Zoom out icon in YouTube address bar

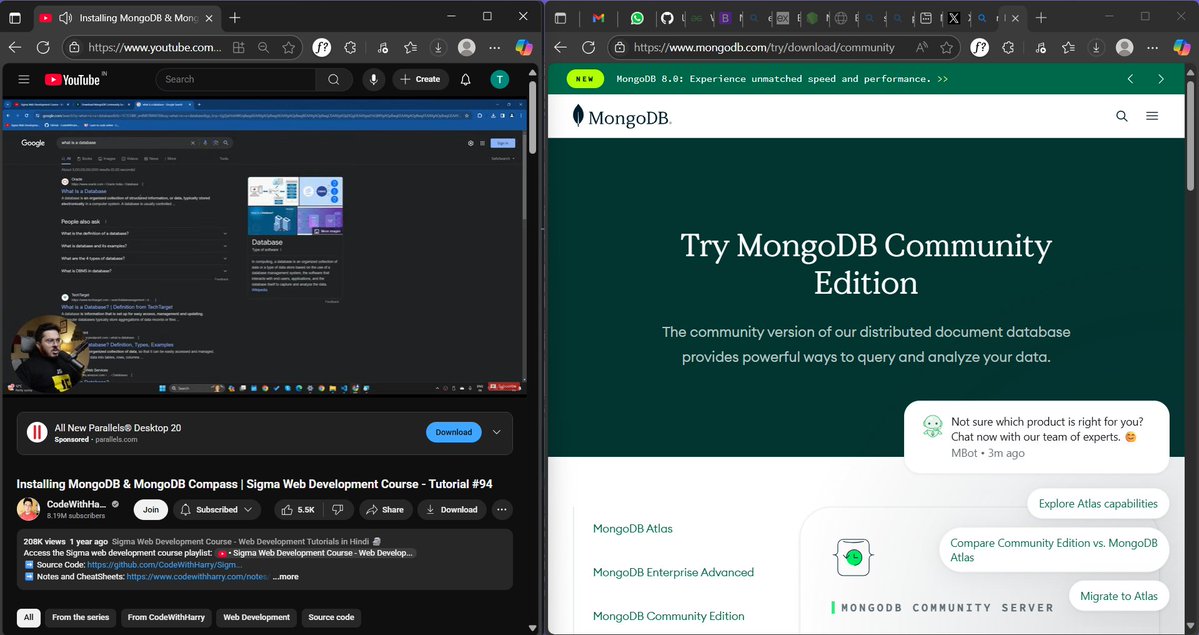[264, 47]
